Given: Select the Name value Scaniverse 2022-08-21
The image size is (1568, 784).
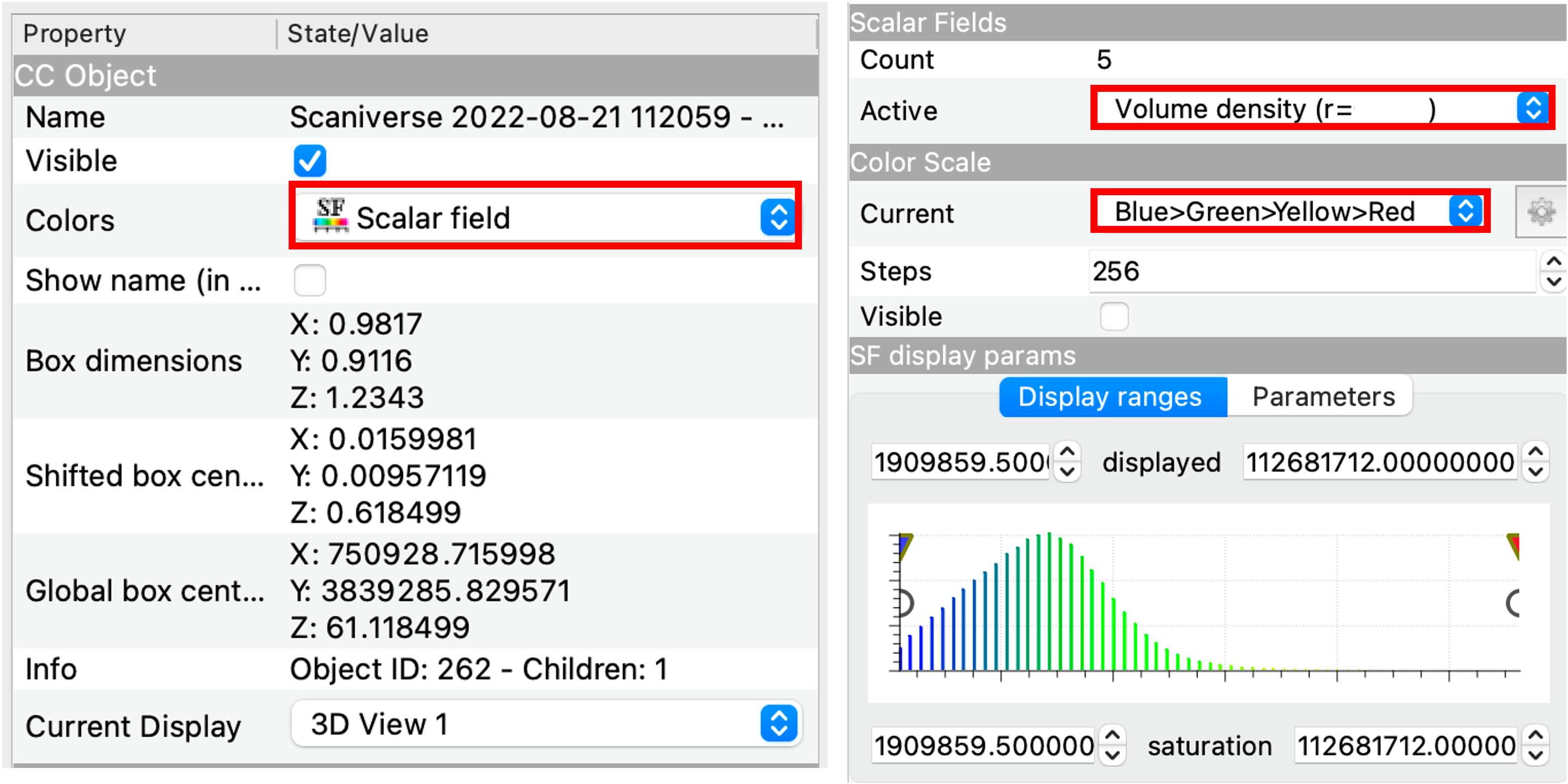Looking at the screenshot, I should tap(536, 117).
